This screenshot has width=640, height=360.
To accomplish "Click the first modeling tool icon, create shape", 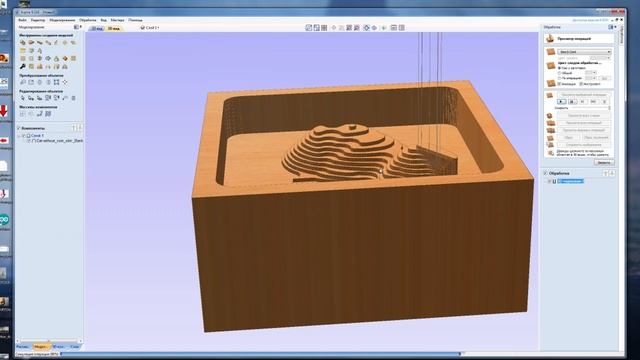I will 23,42.
